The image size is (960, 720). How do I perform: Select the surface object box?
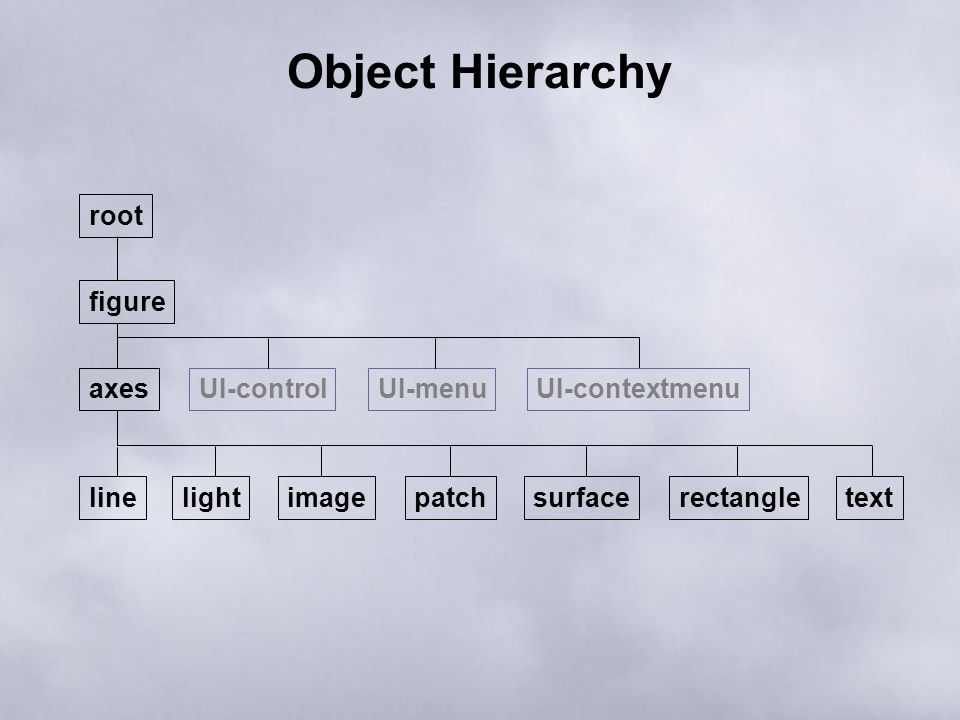[x=582, y=498]
